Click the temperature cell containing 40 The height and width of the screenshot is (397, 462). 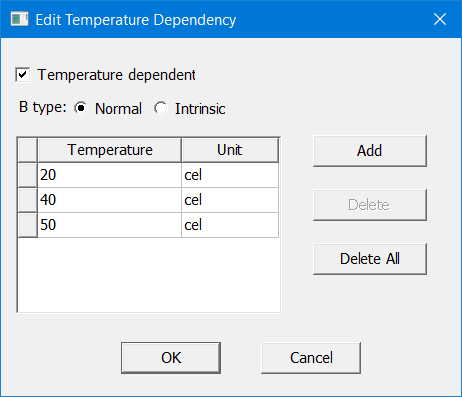[x=110, y=200]
